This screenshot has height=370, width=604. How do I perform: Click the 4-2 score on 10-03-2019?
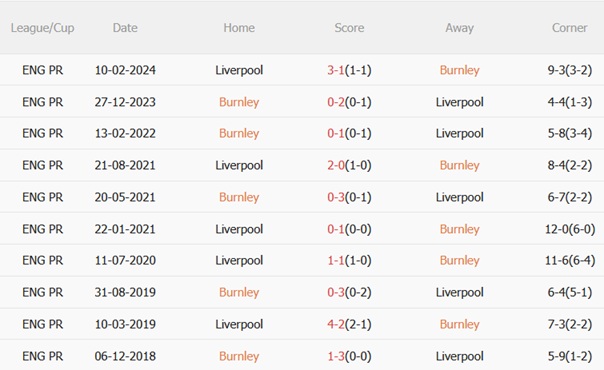point(336,324)
